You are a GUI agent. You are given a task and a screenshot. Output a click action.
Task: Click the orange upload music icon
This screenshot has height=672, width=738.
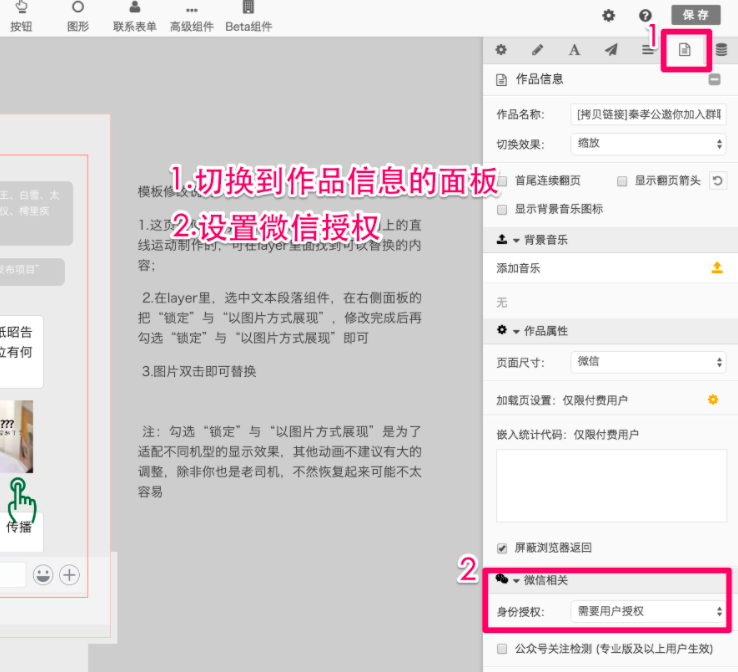tap(716, 268)
